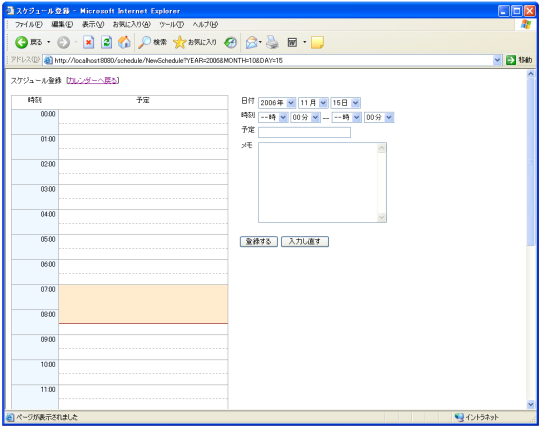Click the page vertical scrollbar down arrow
This screenshot has width=540, height=428.
[x=530, y=404]
